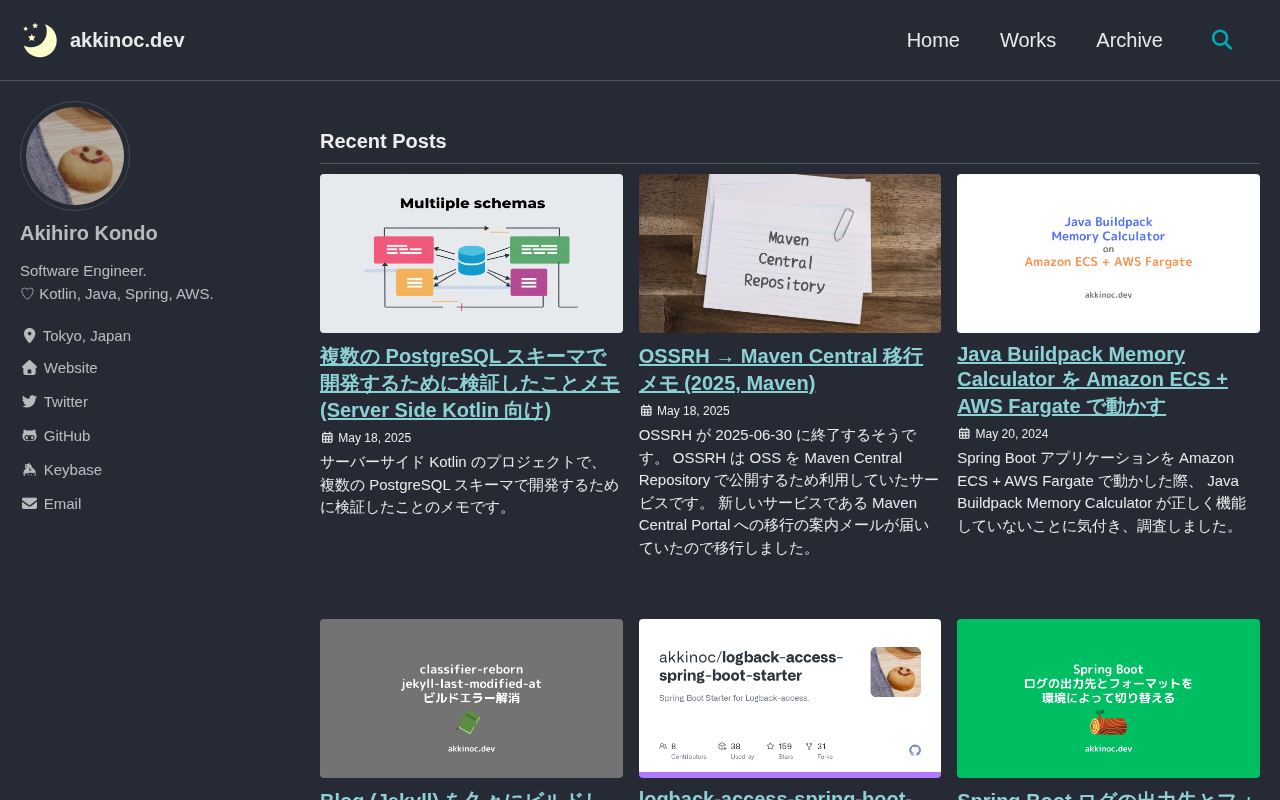Click the profile avatar photo
The image size is (1280, 800).
[x=75, y=156]
